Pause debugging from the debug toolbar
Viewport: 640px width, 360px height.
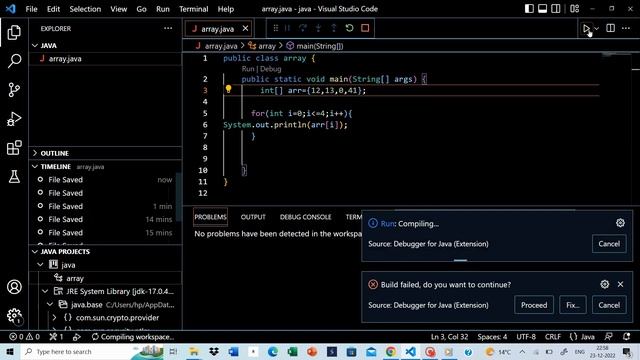(287, 28)
